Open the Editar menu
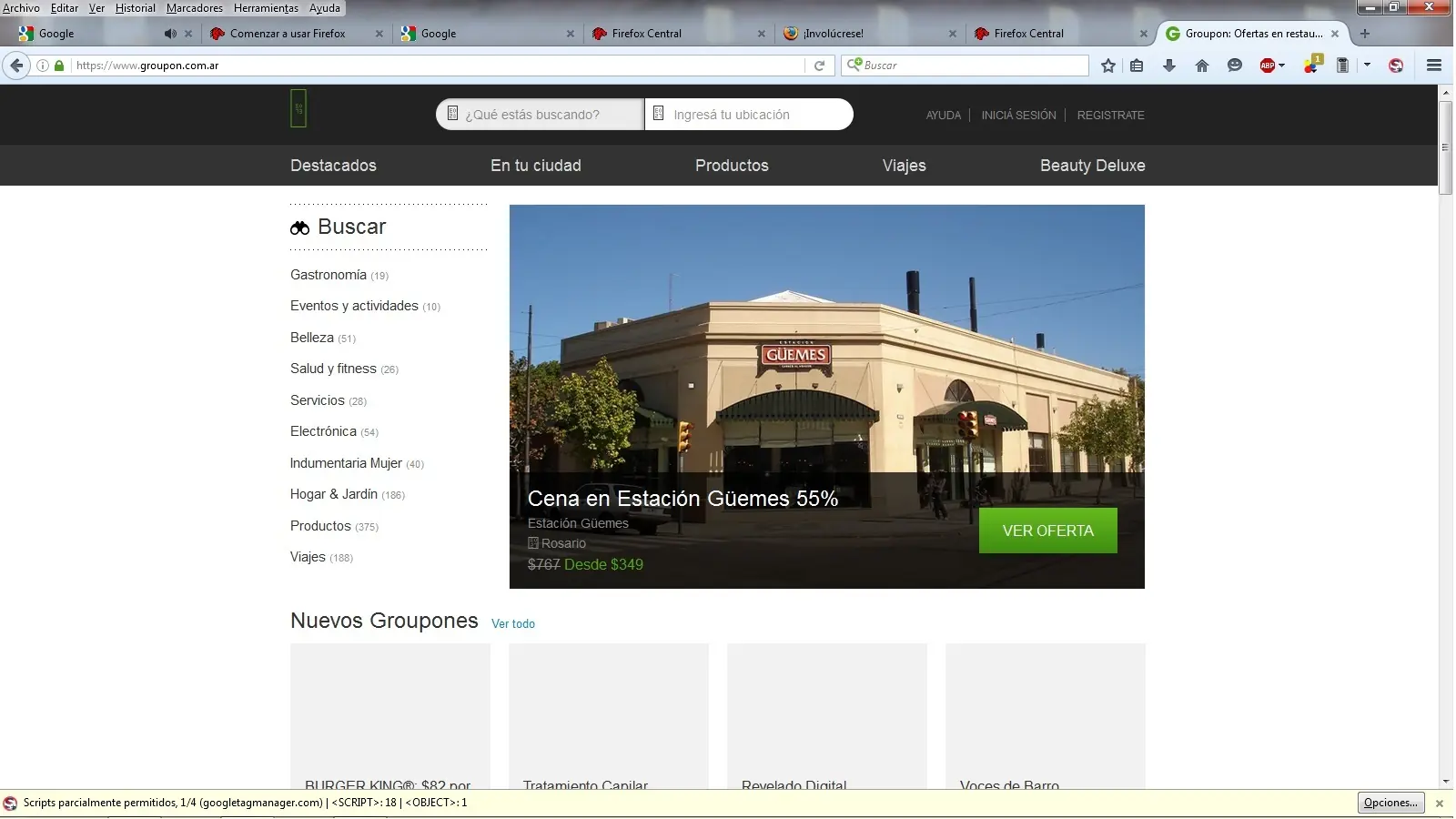The height and width of the screenshot is (819, 1456). (64, 8)
